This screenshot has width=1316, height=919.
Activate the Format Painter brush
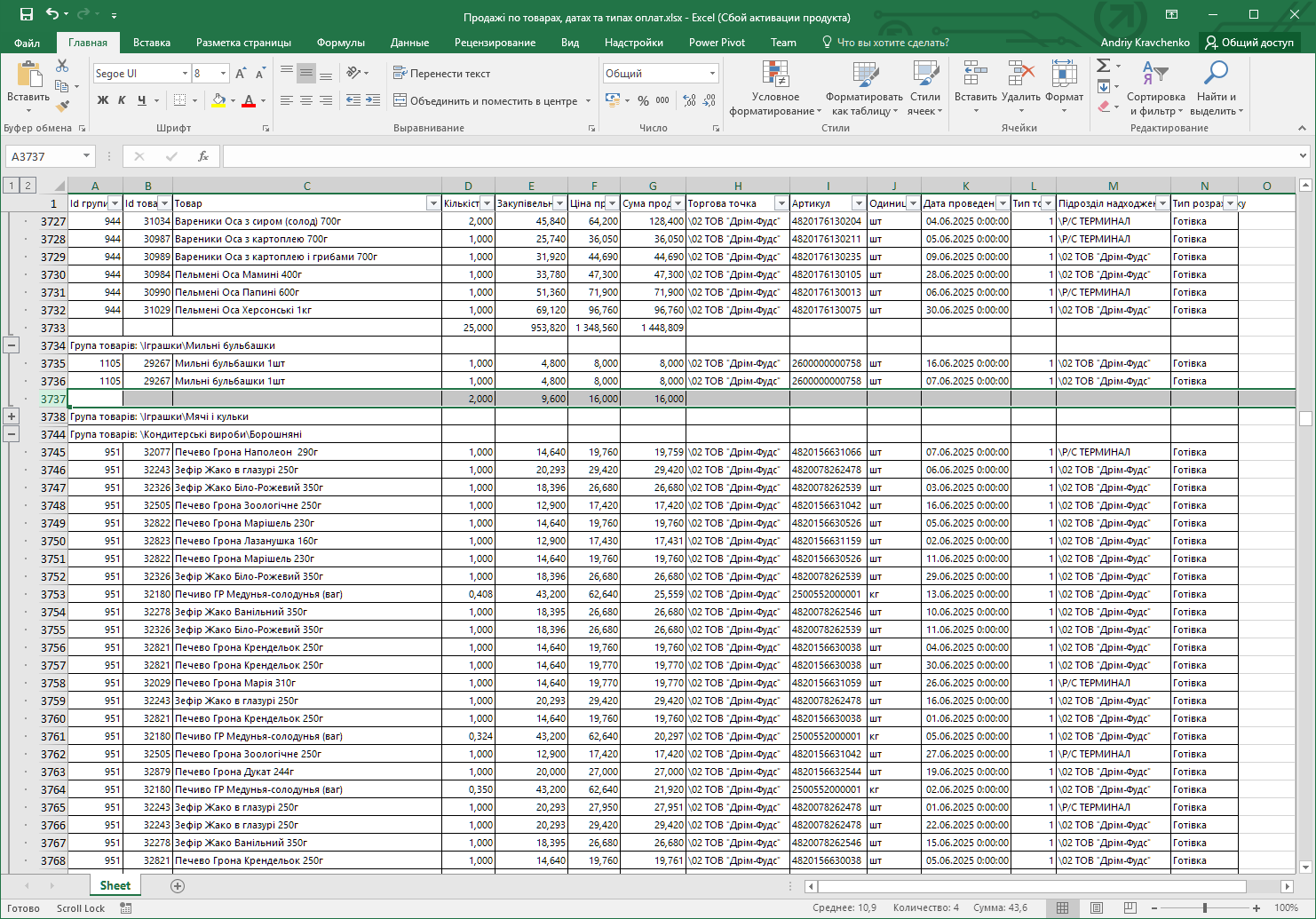pos(62,107)
